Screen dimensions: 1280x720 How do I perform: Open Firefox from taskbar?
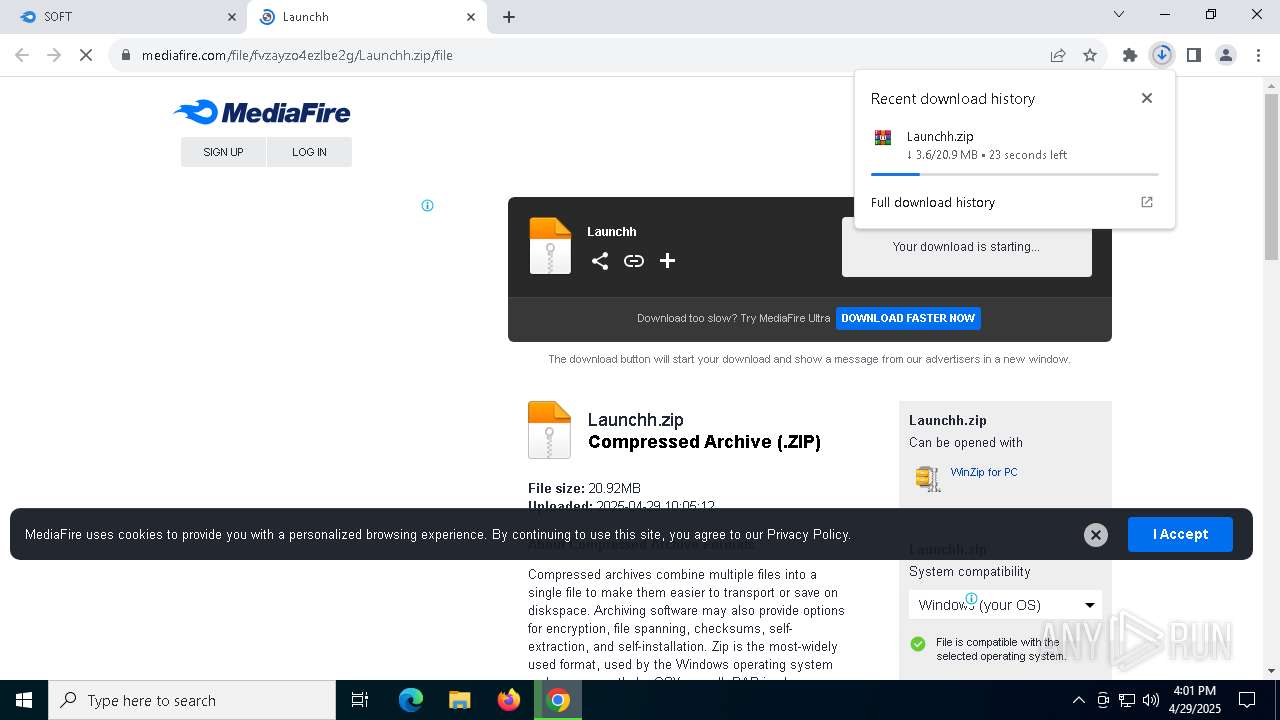tap(509, 700)
